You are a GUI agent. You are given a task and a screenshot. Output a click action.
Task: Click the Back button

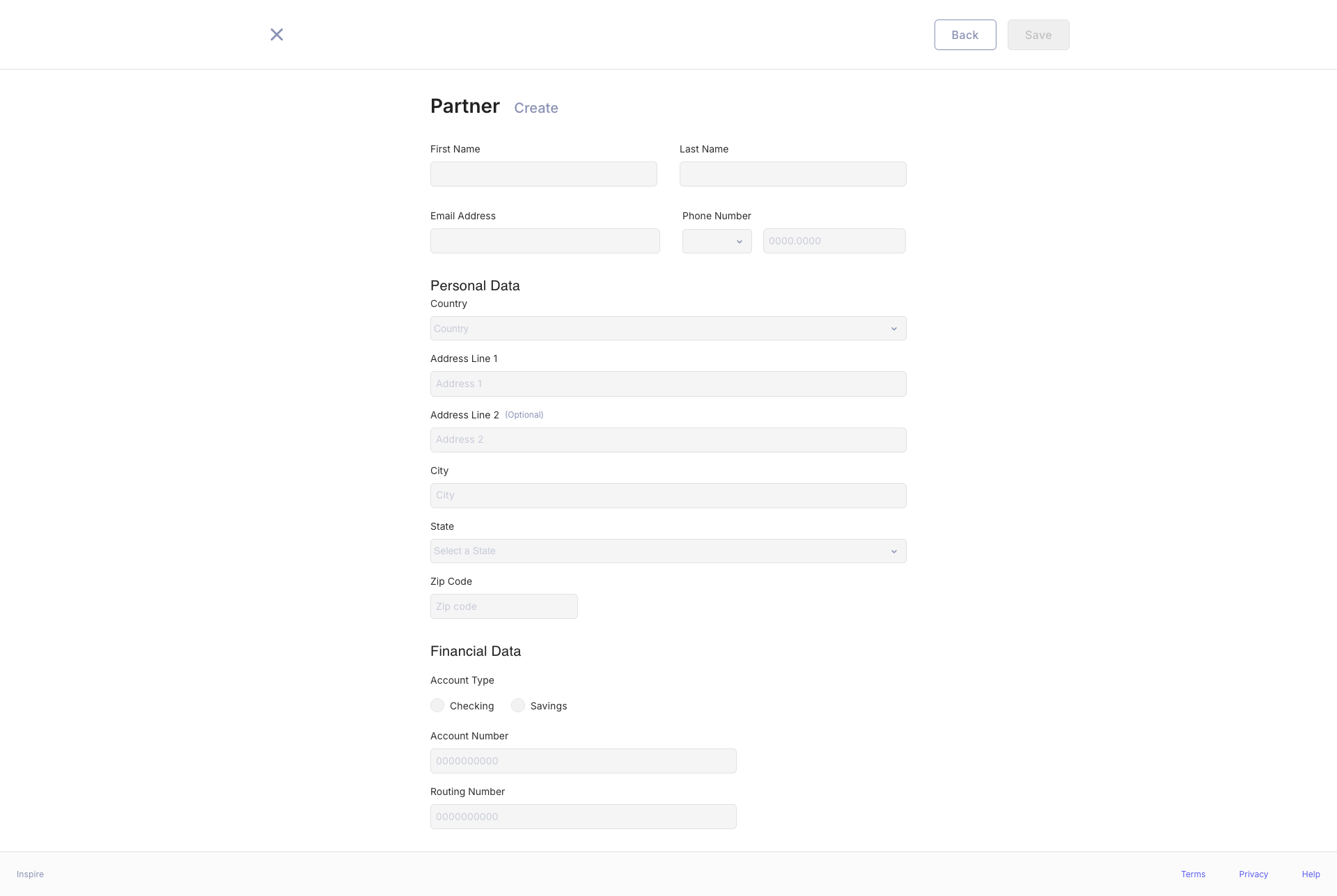tap(965, 35)
